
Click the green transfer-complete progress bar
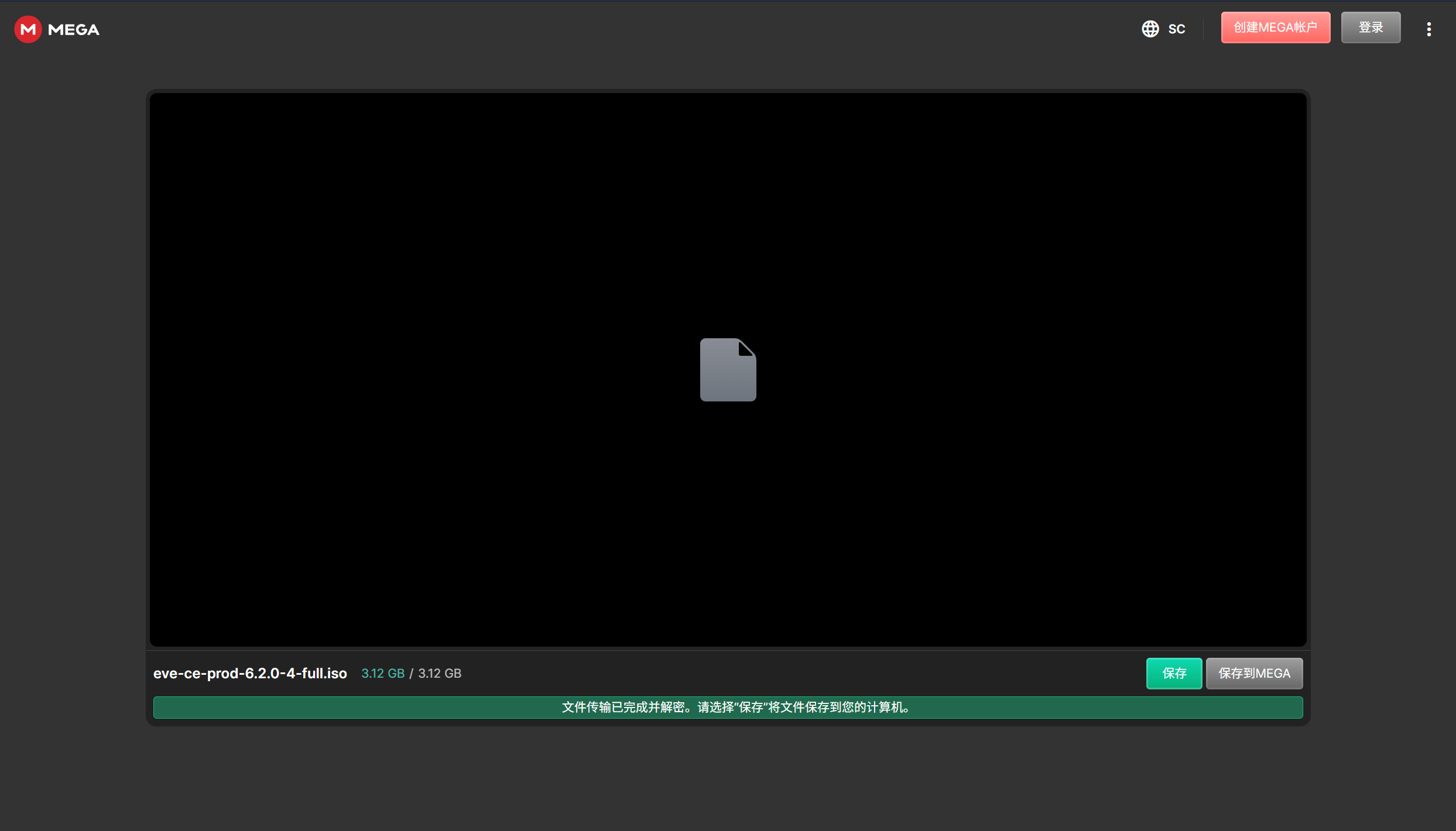(728, 707)
